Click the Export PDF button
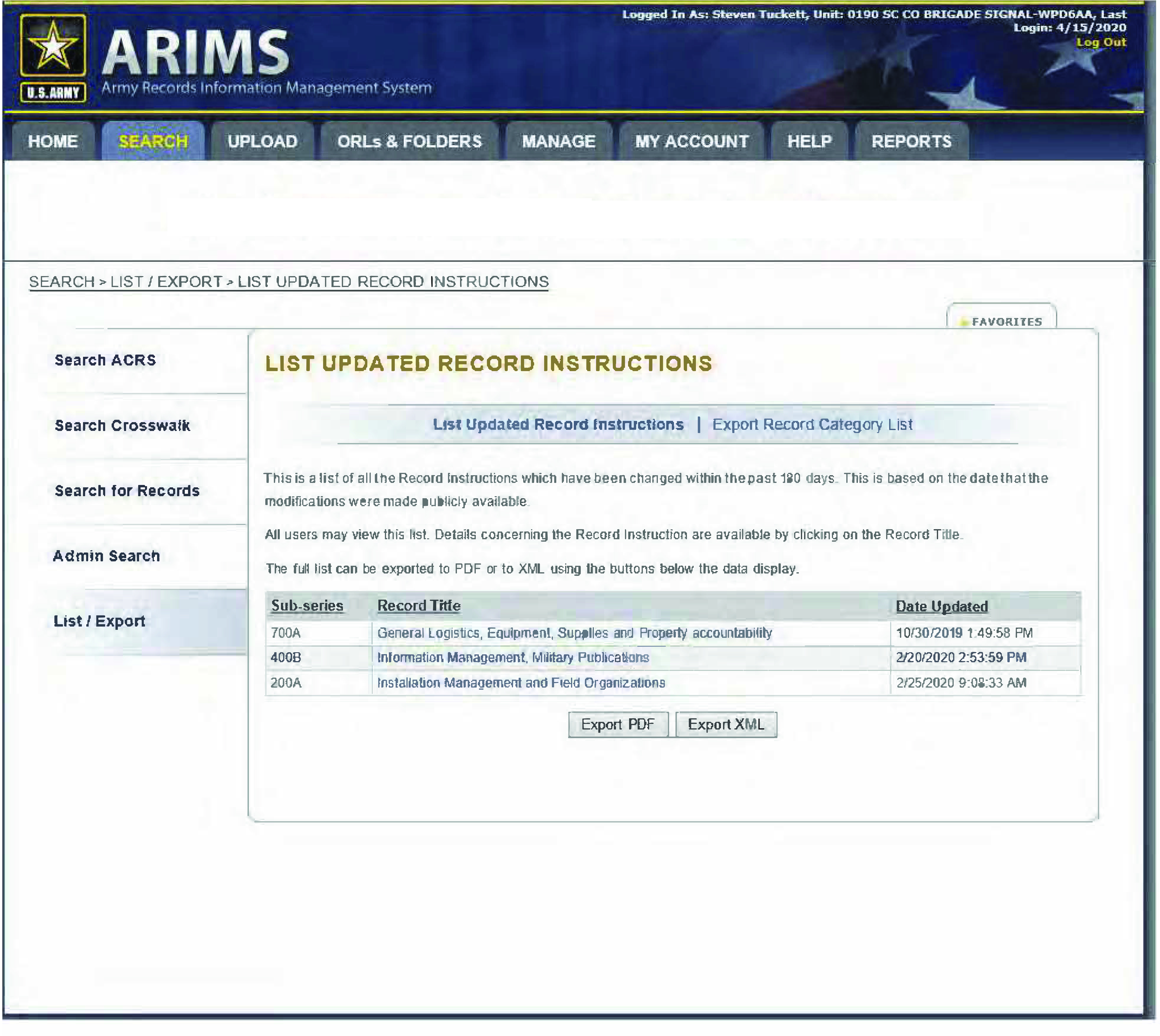Viewport: 1160px width, 1036px height. (x=618, y=725)
